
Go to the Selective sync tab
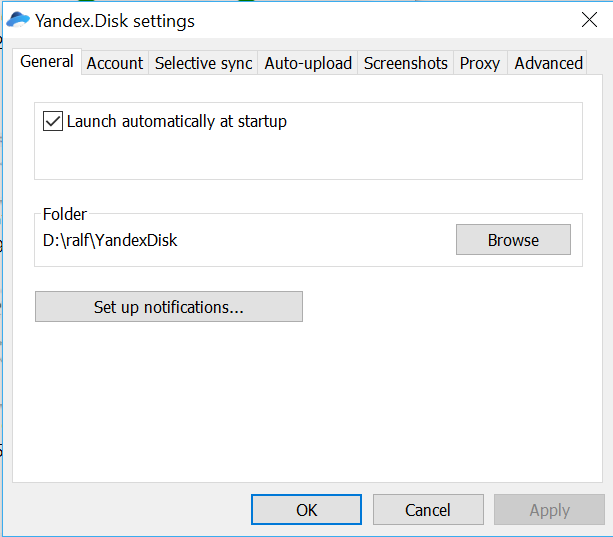point(203,63)
